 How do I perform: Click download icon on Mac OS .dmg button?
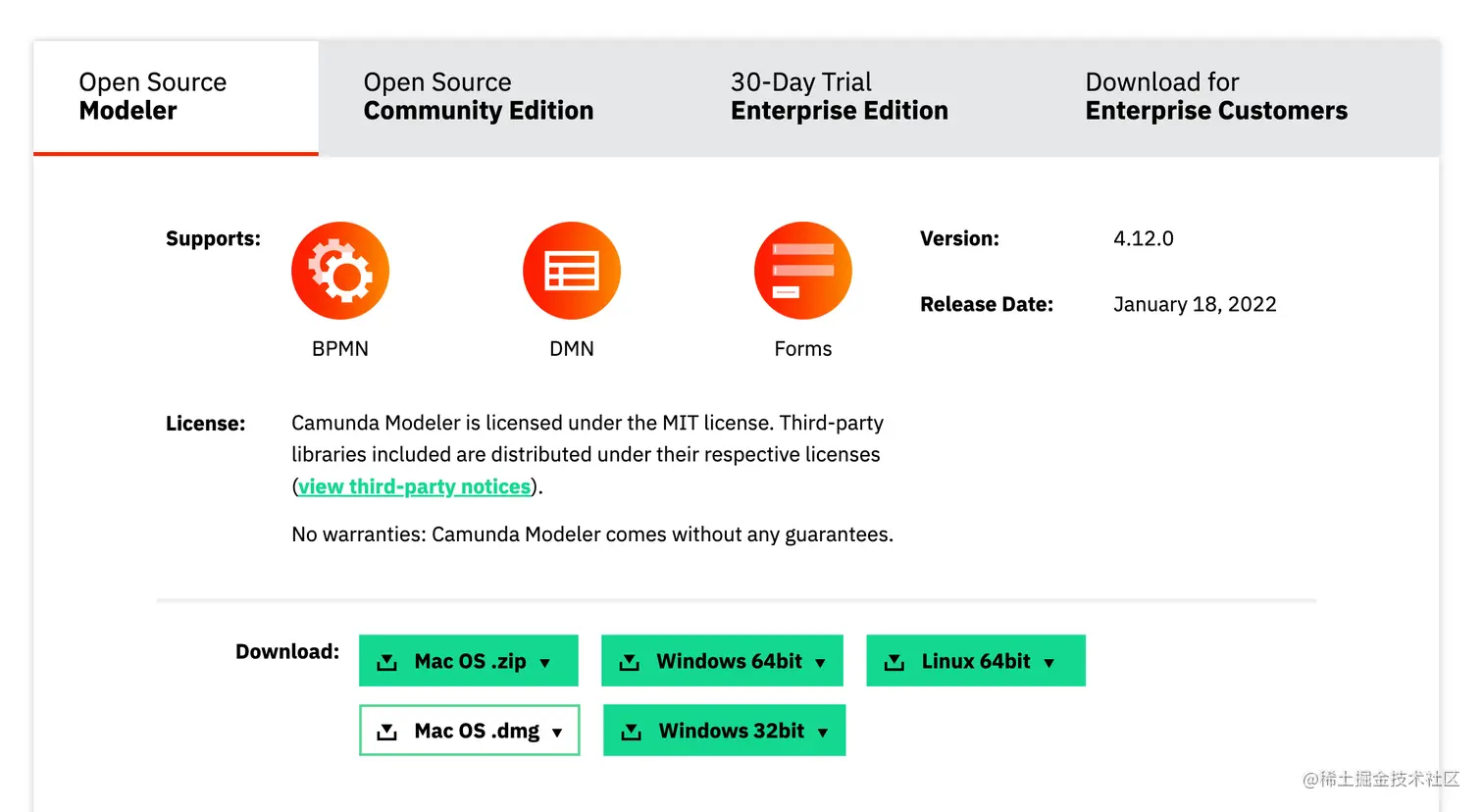(387, 732)
